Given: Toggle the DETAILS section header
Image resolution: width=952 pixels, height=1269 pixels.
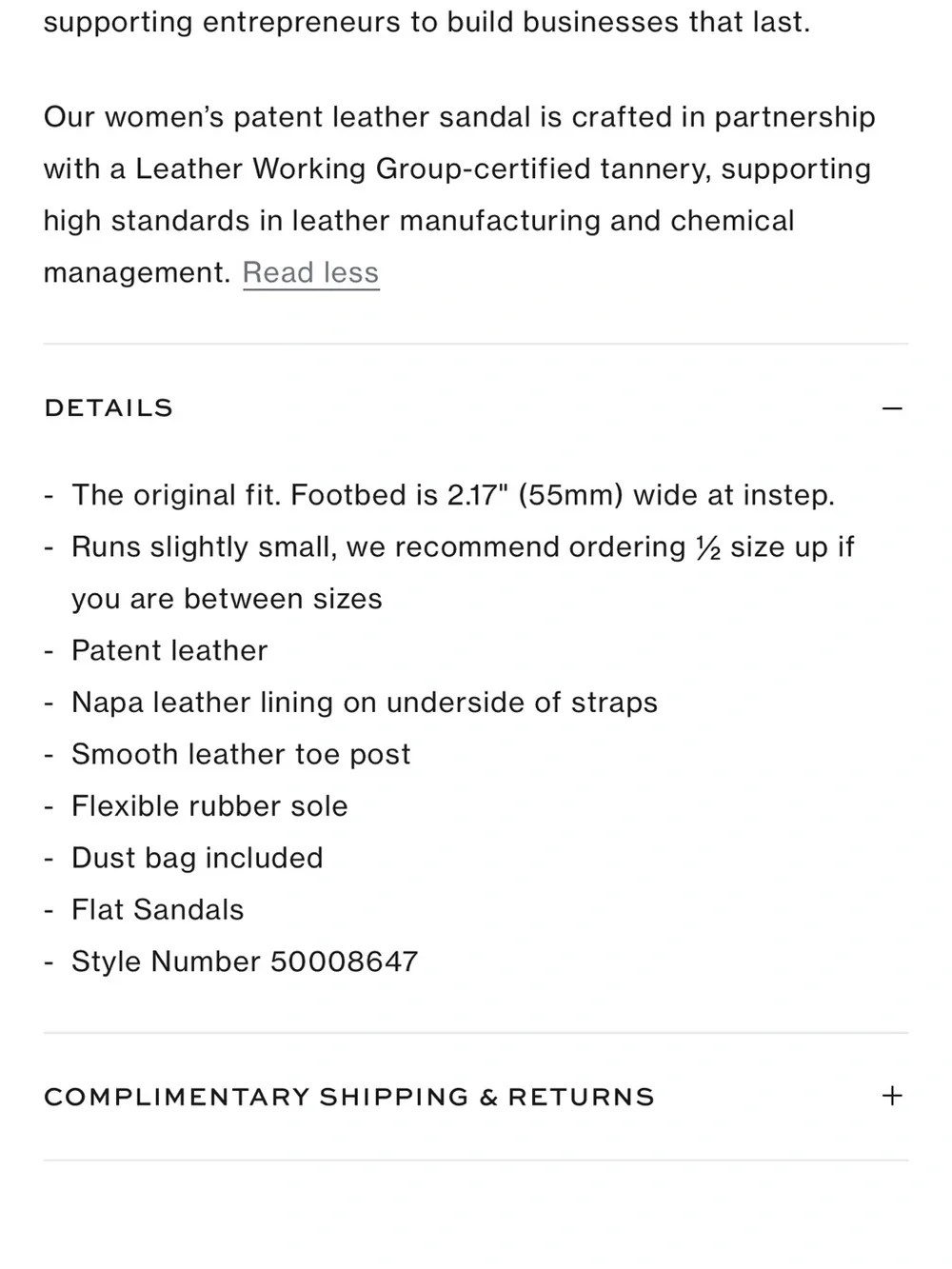Looking at the screenshot, I should pyautogui.click(x=476, y=408).
